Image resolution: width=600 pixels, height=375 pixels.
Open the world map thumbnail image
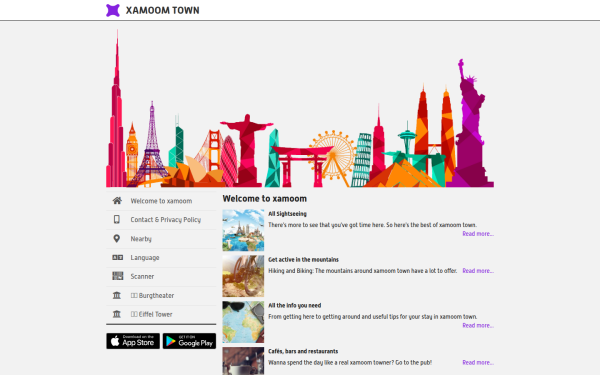(243, 322)
